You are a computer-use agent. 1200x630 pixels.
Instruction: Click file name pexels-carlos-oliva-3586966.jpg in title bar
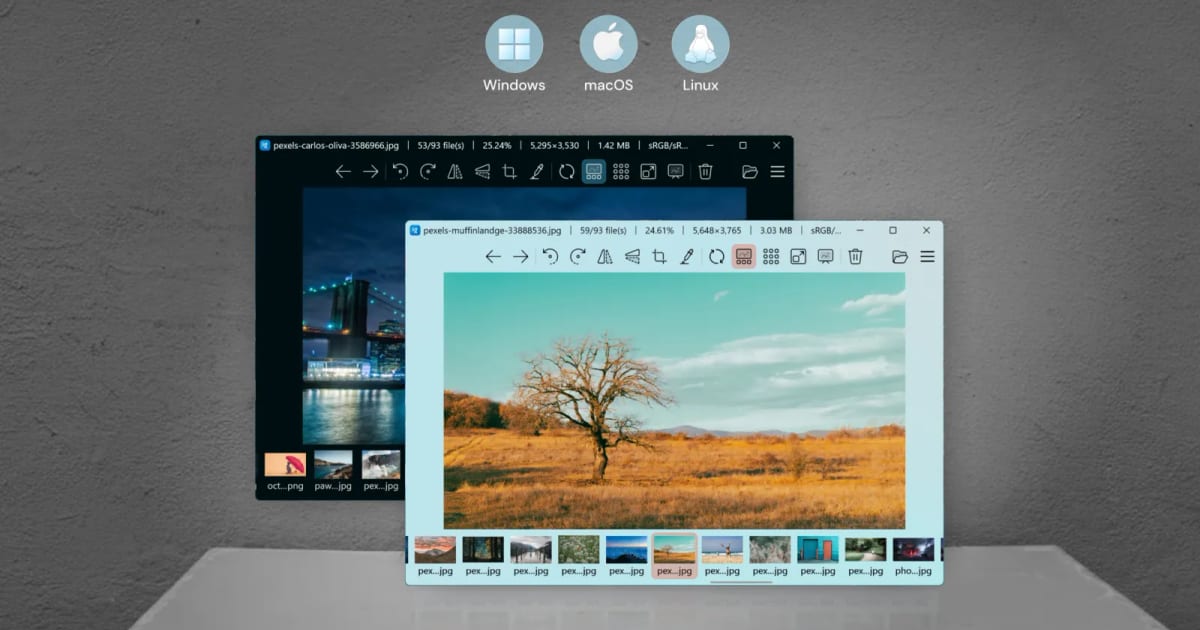coord(336,145)
